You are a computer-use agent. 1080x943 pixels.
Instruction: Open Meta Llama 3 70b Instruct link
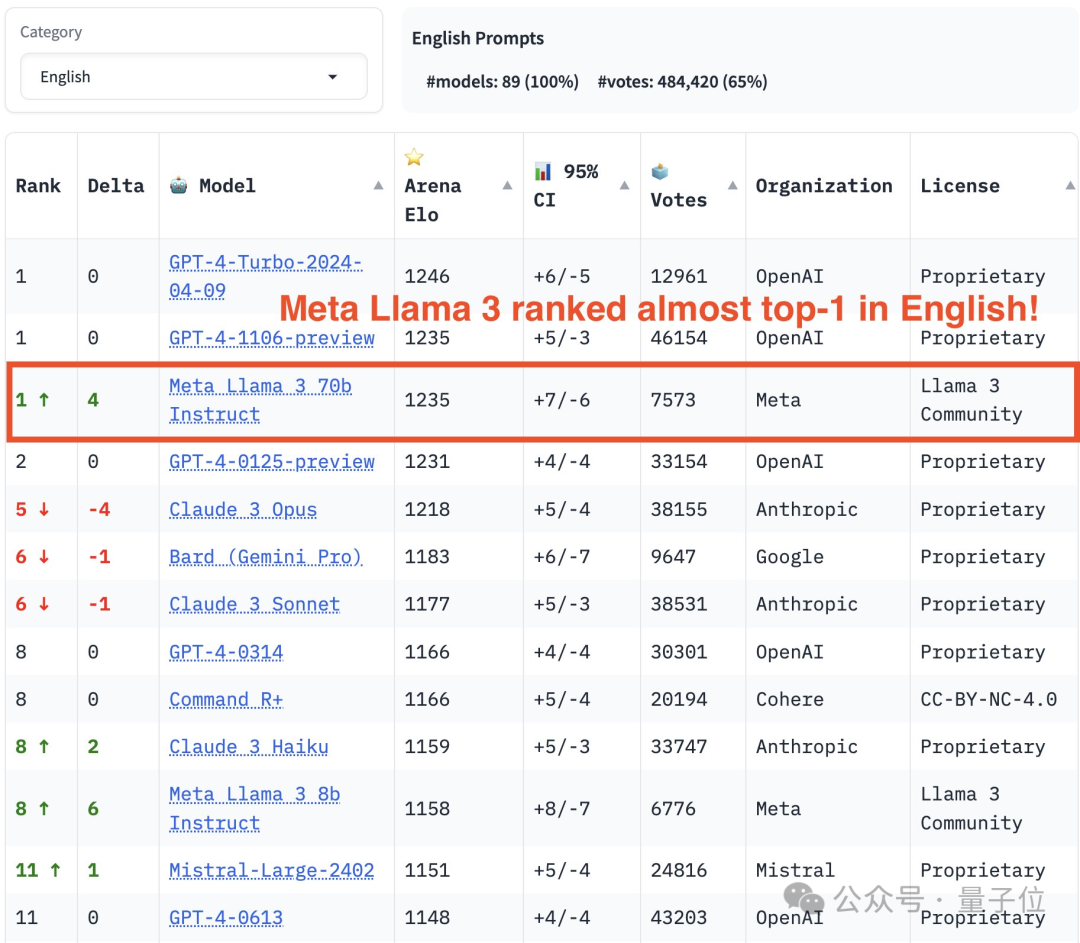point(260,400)
